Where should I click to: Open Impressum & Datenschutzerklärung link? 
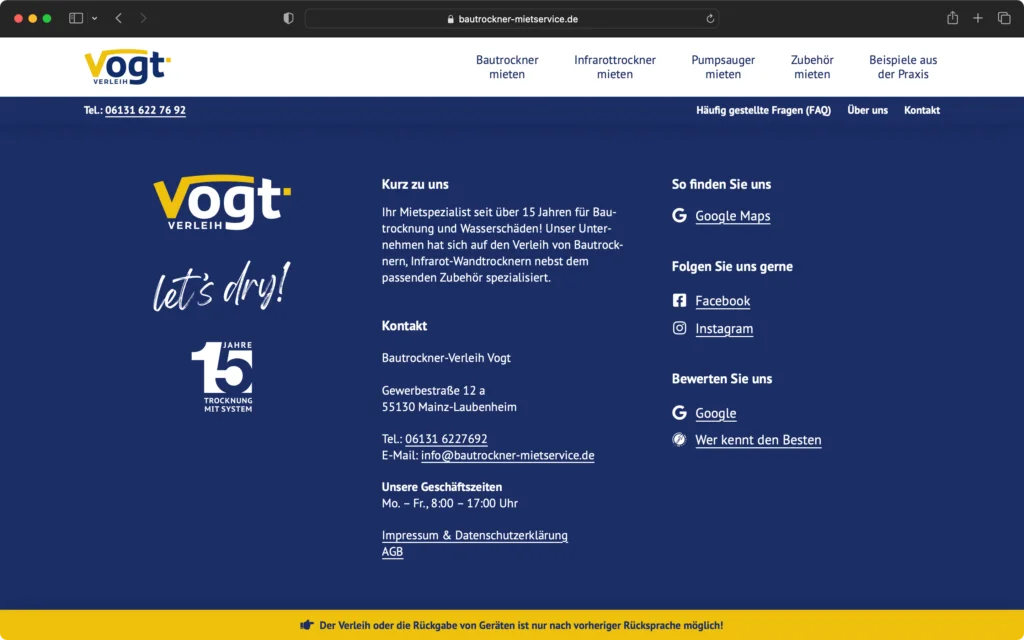coord(475,536)
